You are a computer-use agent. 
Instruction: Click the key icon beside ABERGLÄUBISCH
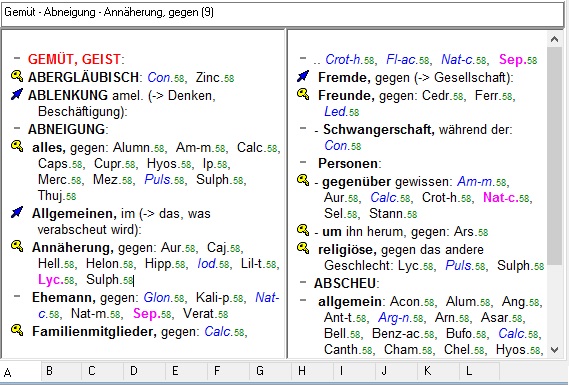pyautogui.click(x=17, y=76)
